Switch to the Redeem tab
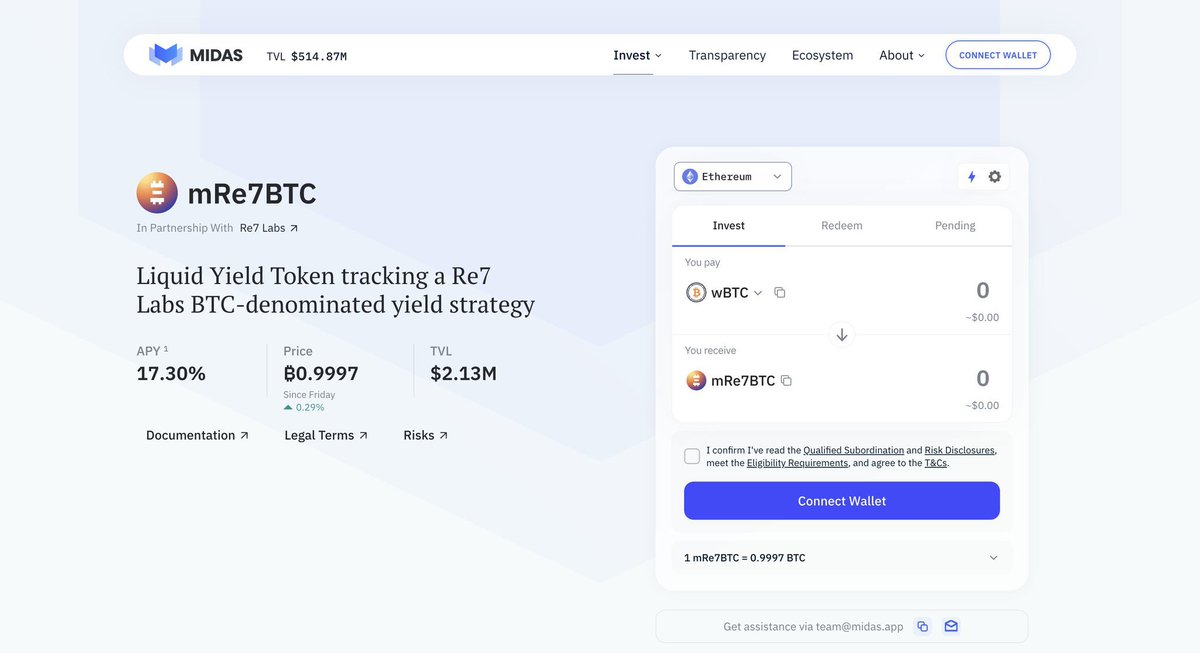This screenshot has height=653, width=1200. pyautogui.click(x=842, y=226)
